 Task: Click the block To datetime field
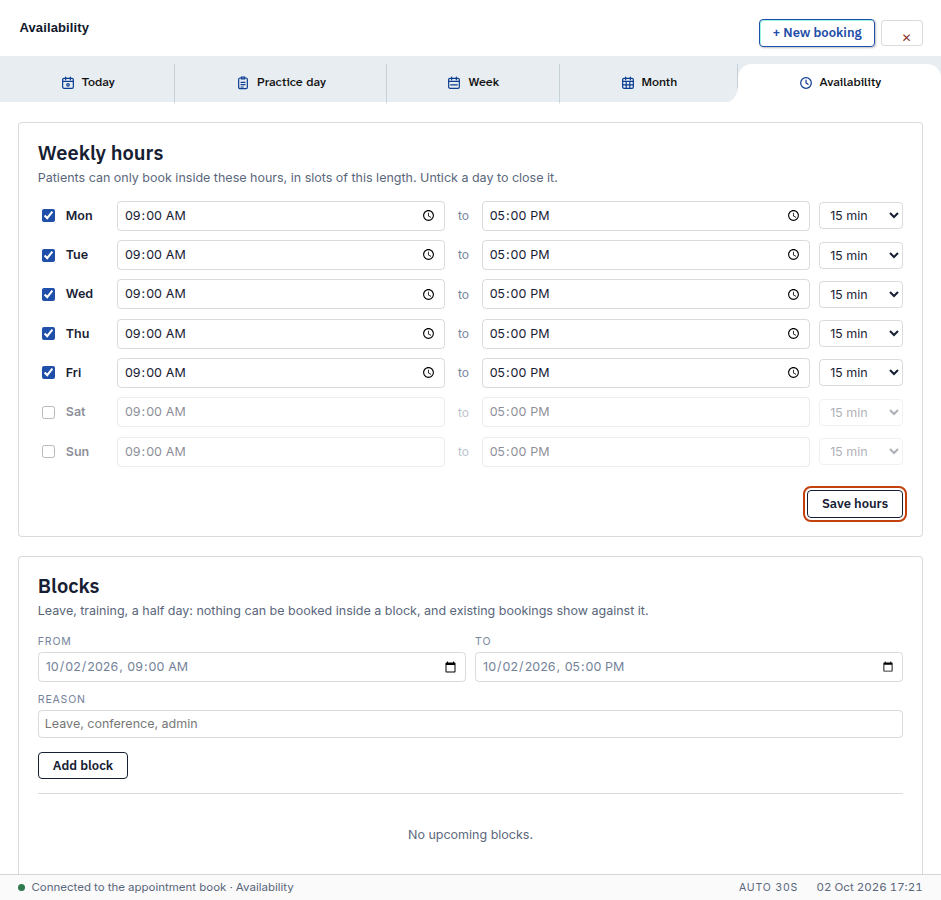pos(689,667)
